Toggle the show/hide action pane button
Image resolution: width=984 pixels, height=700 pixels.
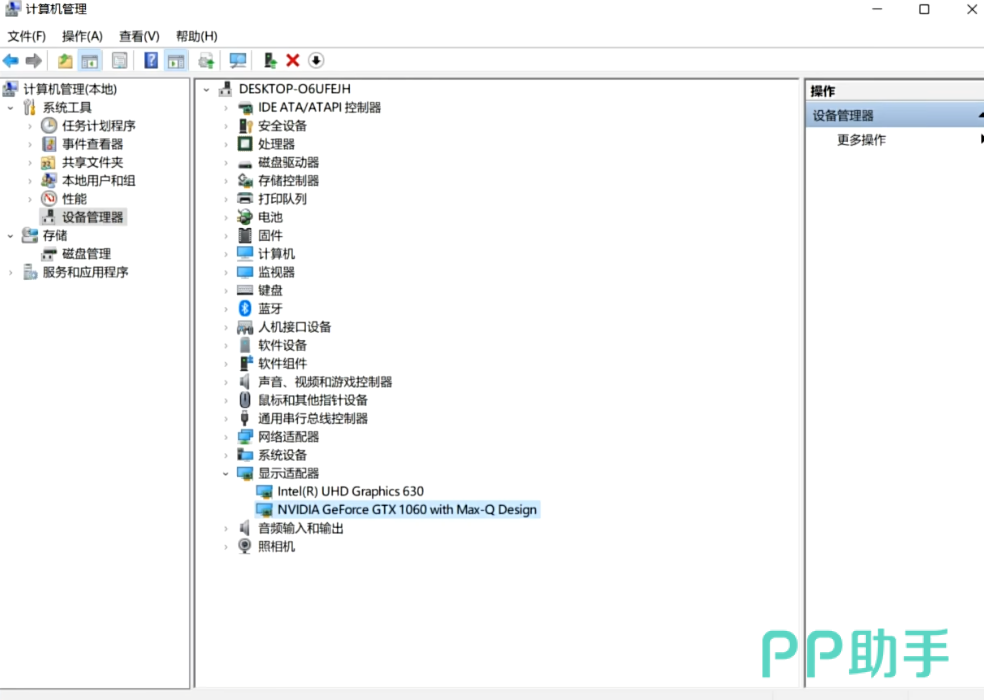coord(176,61)
